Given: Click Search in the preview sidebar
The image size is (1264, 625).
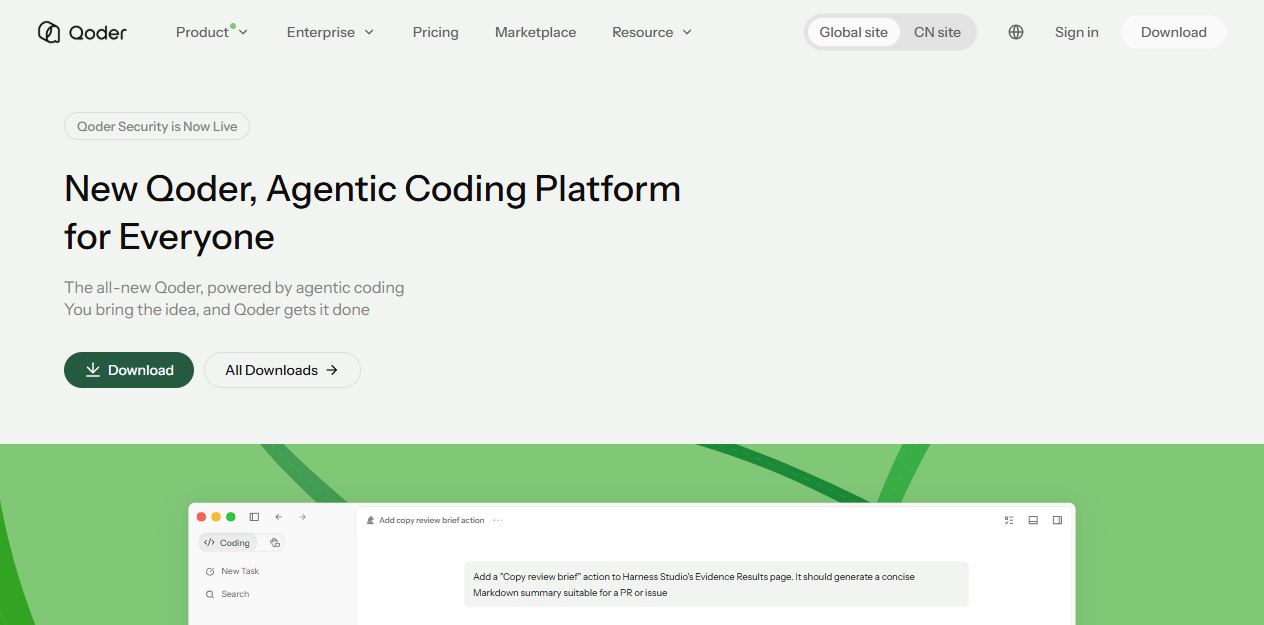Looking at the screenshot, I should [x=227, y=594].
